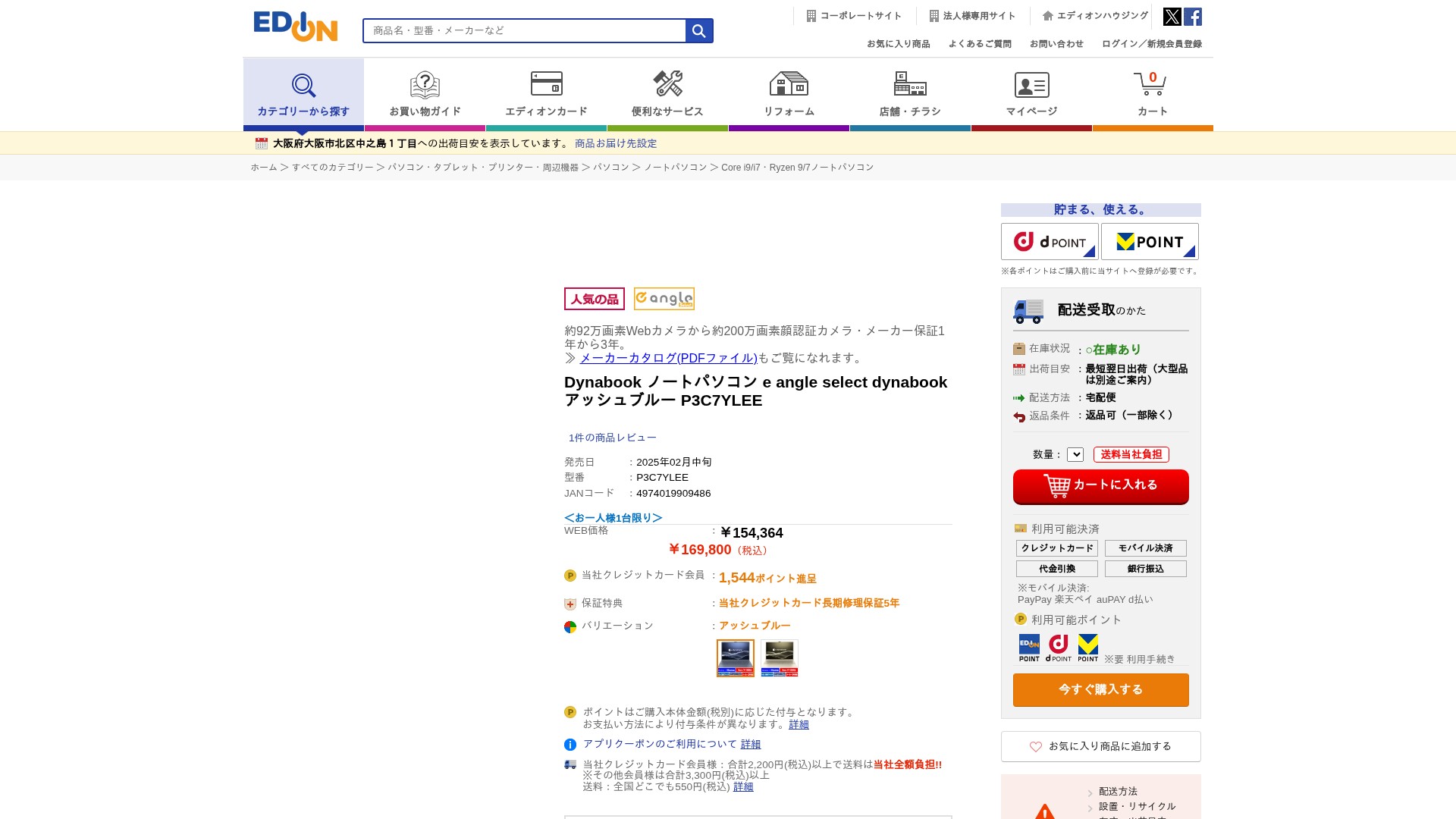This screenshot has height=819, width=1456.
Task: Open お問い合わせ link
Action: [x=1056, y=44]
